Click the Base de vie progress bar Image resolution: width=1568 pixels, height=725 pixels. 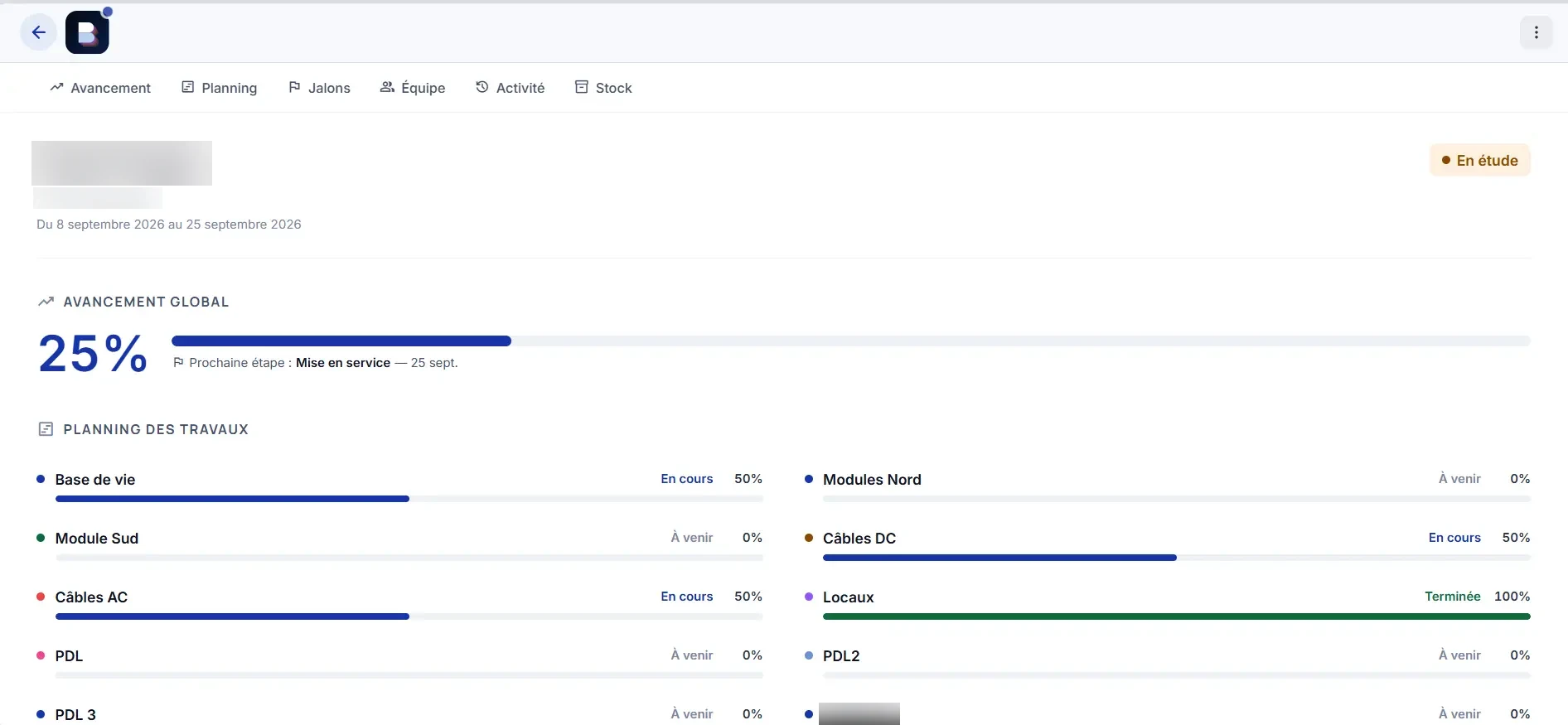pyautogui.click(x=409, y=499)
